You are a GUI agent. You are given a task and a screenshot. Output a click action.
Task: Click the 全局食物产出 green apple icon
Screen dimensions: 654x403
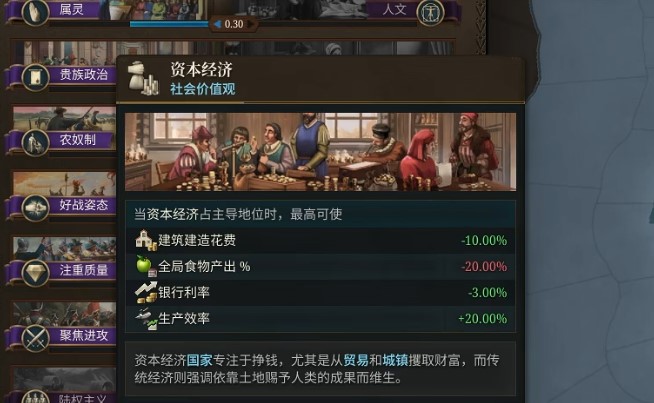pos(146,266)
